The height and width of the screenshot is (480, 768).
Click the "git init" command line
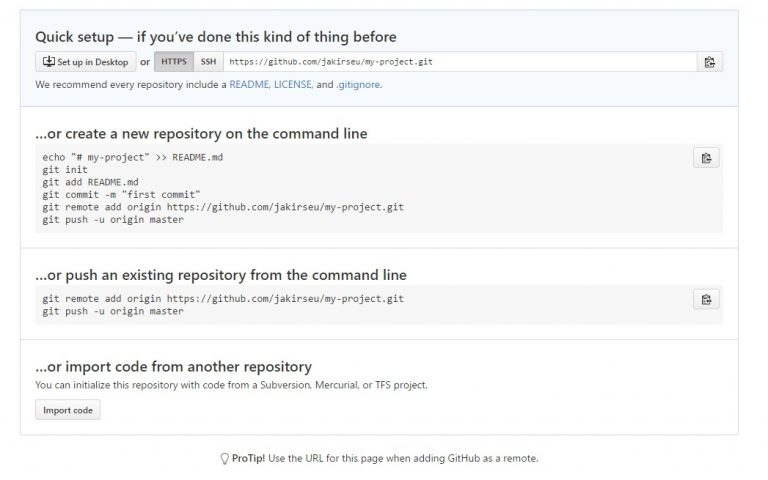[x=65, y=170]
